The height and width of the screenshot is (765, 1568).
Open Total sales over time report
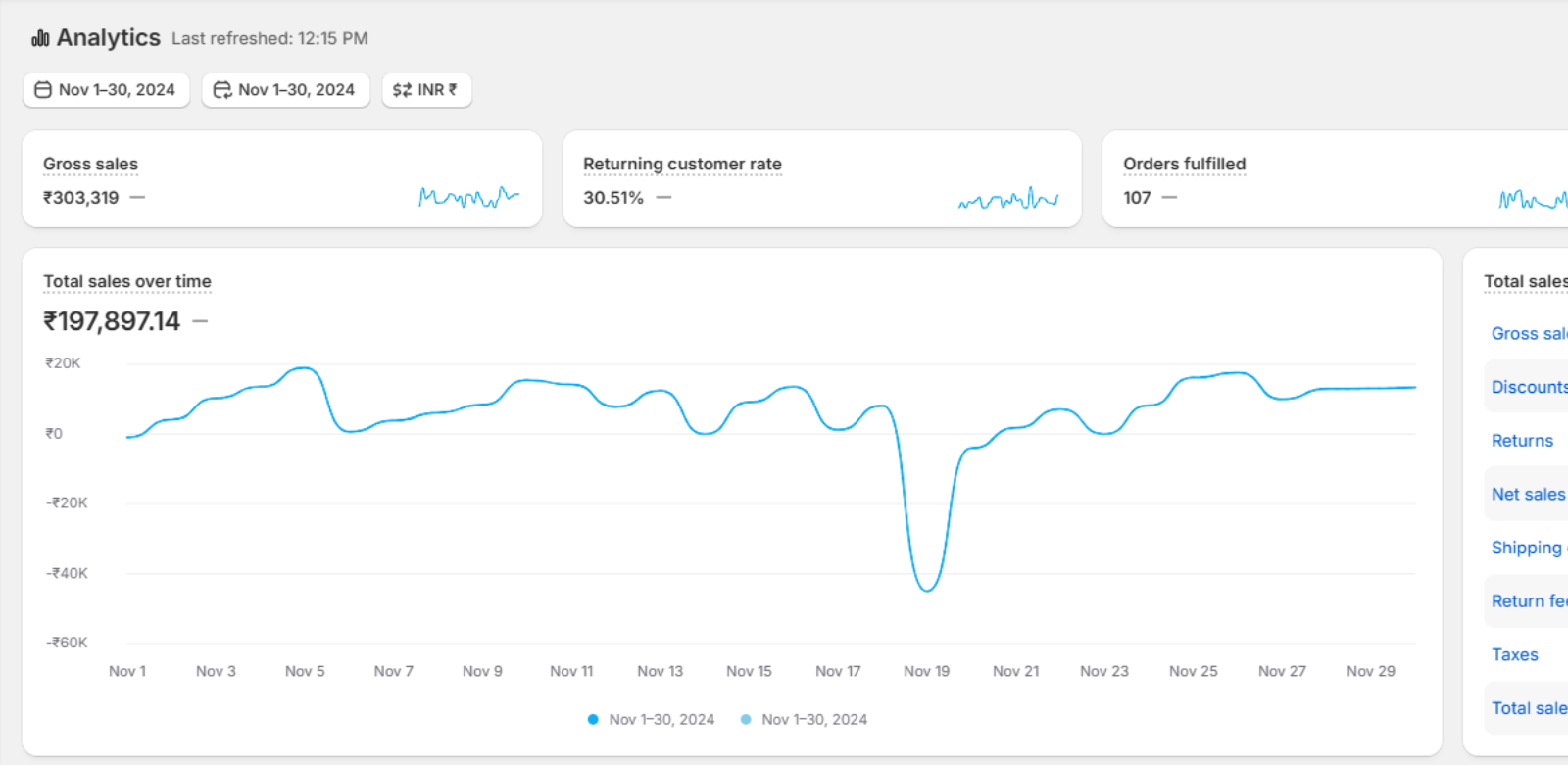click(127, 281)
